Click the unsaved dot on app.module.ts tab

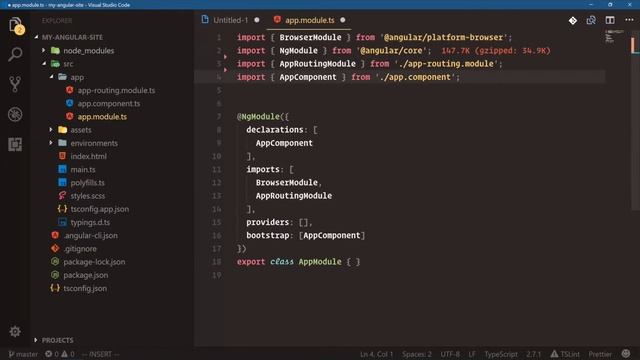click(343, 20)
